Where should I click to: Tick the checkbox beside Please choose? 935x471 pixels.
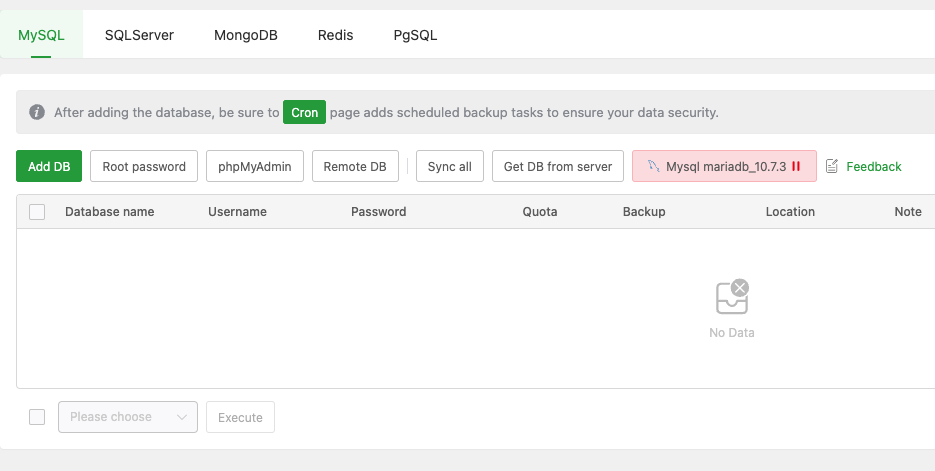click(37, 417)
